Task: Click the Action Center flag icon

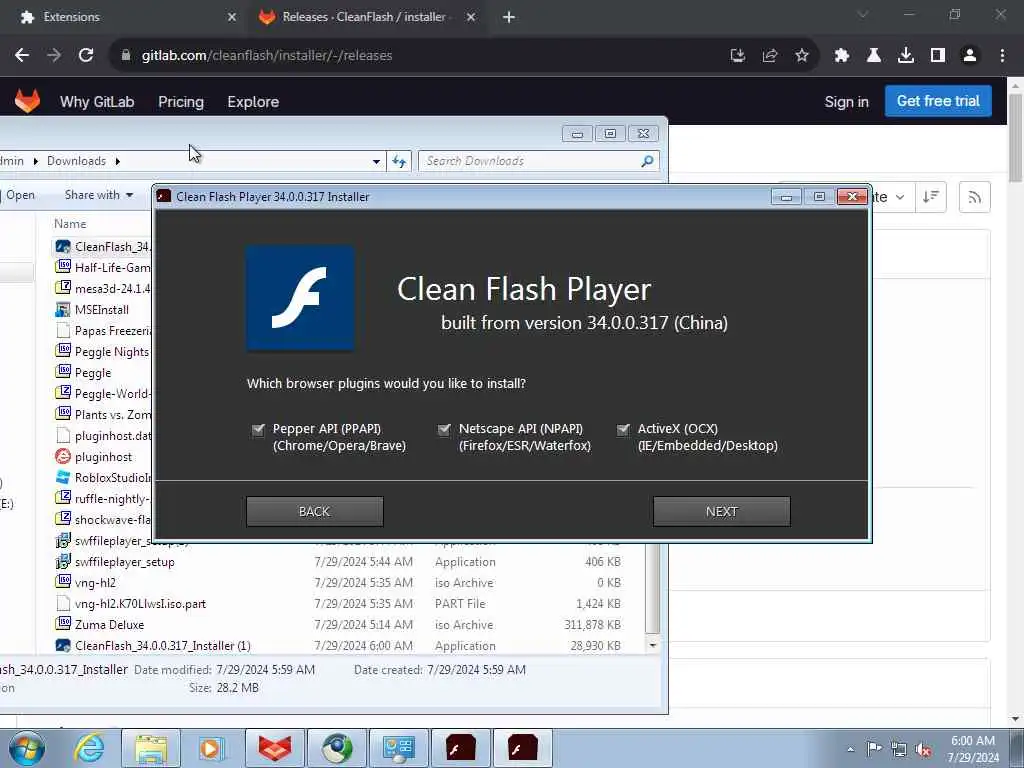Action: point(874,748)
